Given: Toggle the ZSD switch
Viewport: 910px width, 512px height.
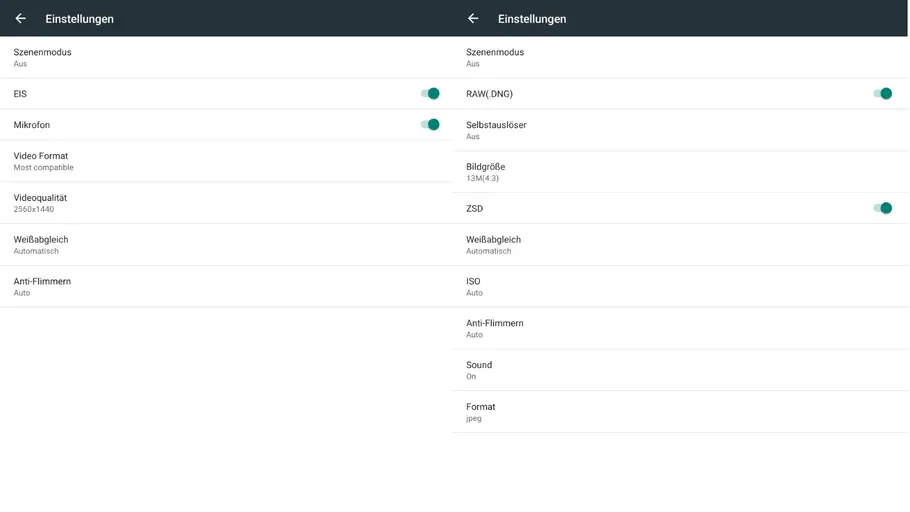Looking at the screenshot, I should [883, 208].
